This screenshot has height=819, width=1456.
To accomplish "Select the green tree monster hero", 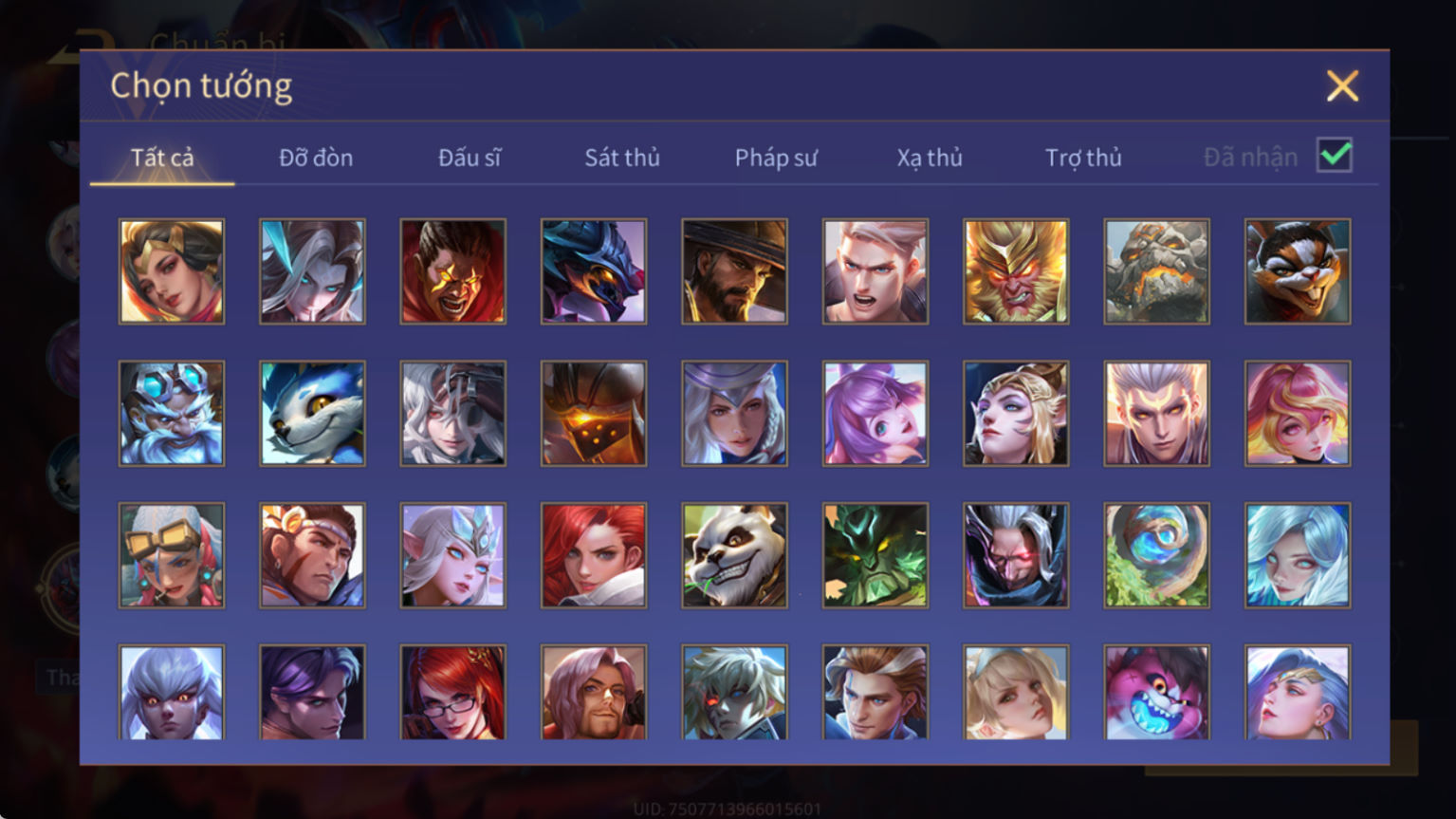I will [875, 555].
